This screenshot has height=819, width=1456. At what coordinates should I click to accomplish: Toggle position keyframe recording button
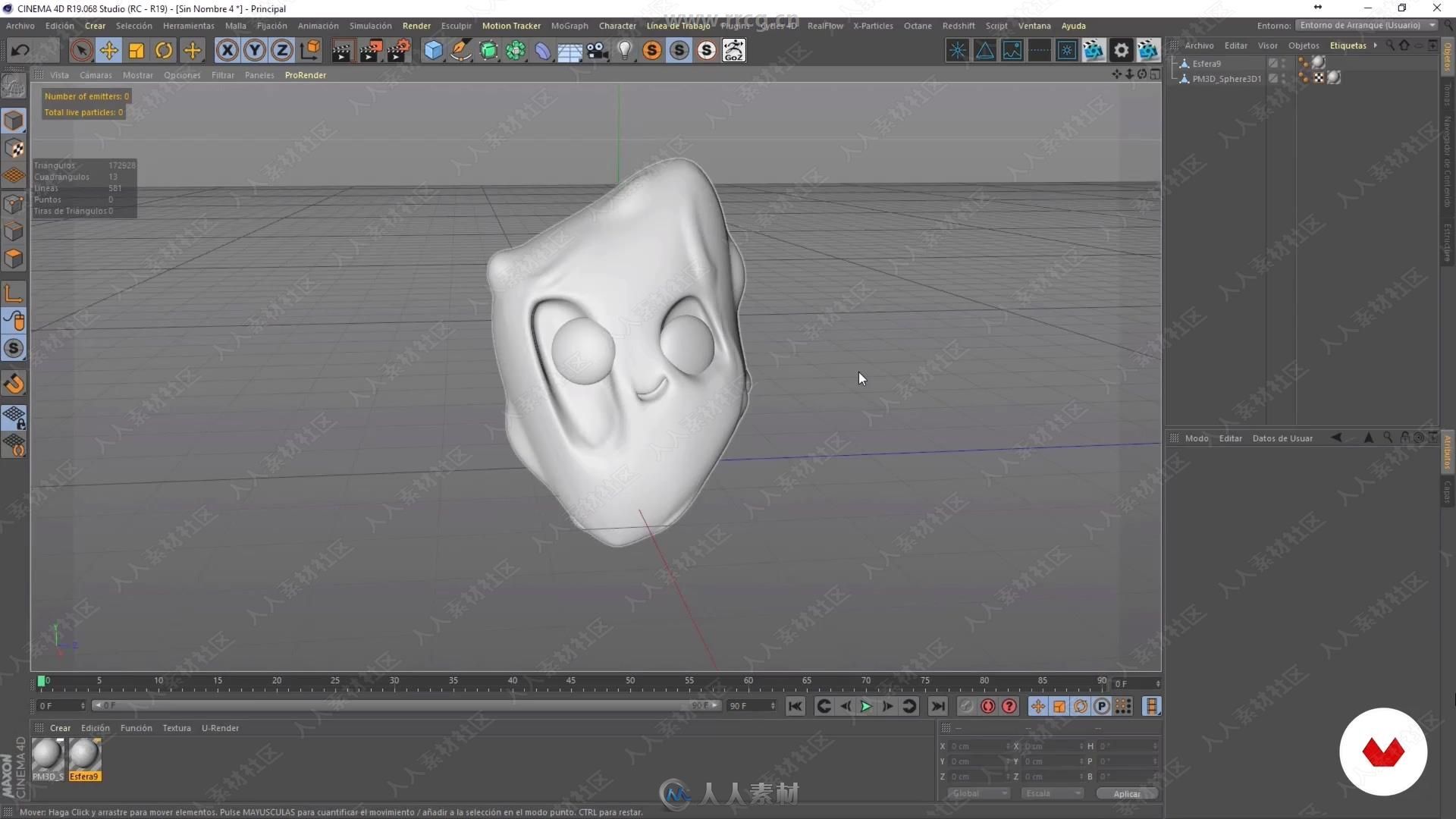pos(1037,707)
